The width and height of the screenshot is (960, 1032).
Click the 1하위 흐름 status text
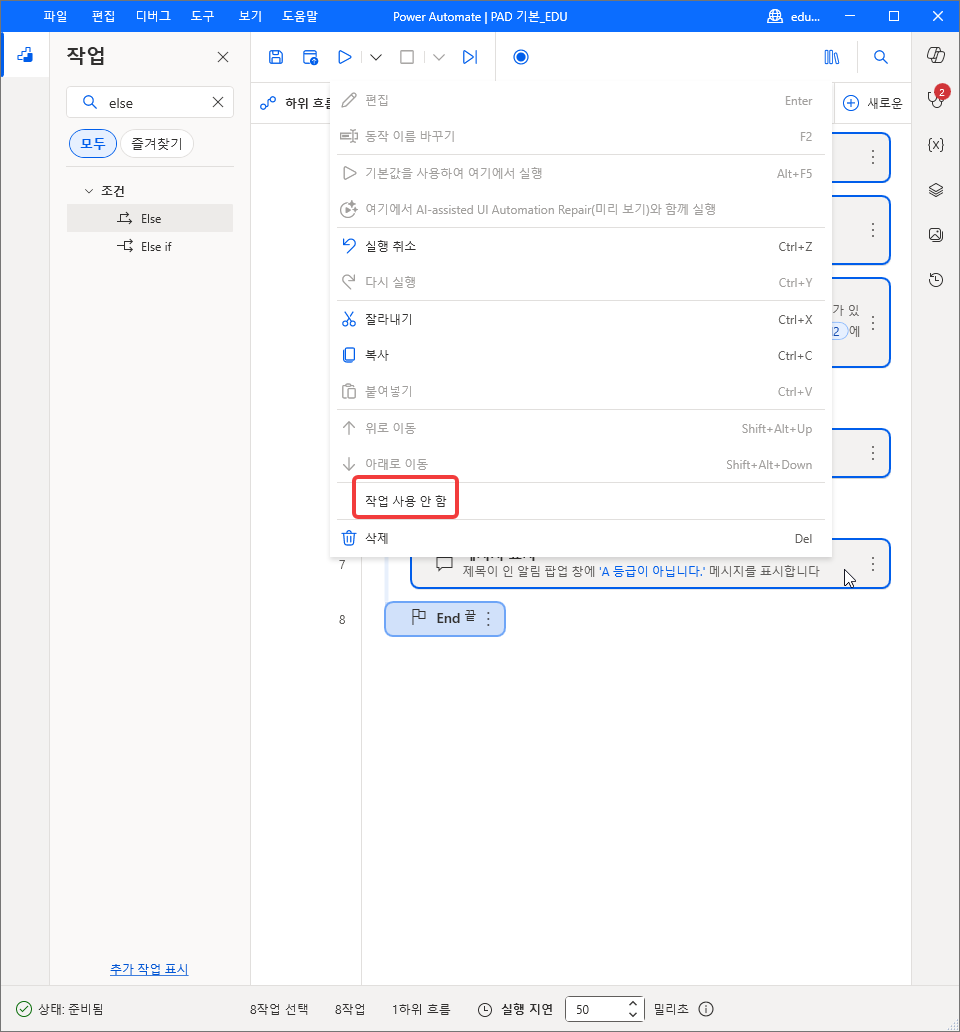(x=421, y=1009)
